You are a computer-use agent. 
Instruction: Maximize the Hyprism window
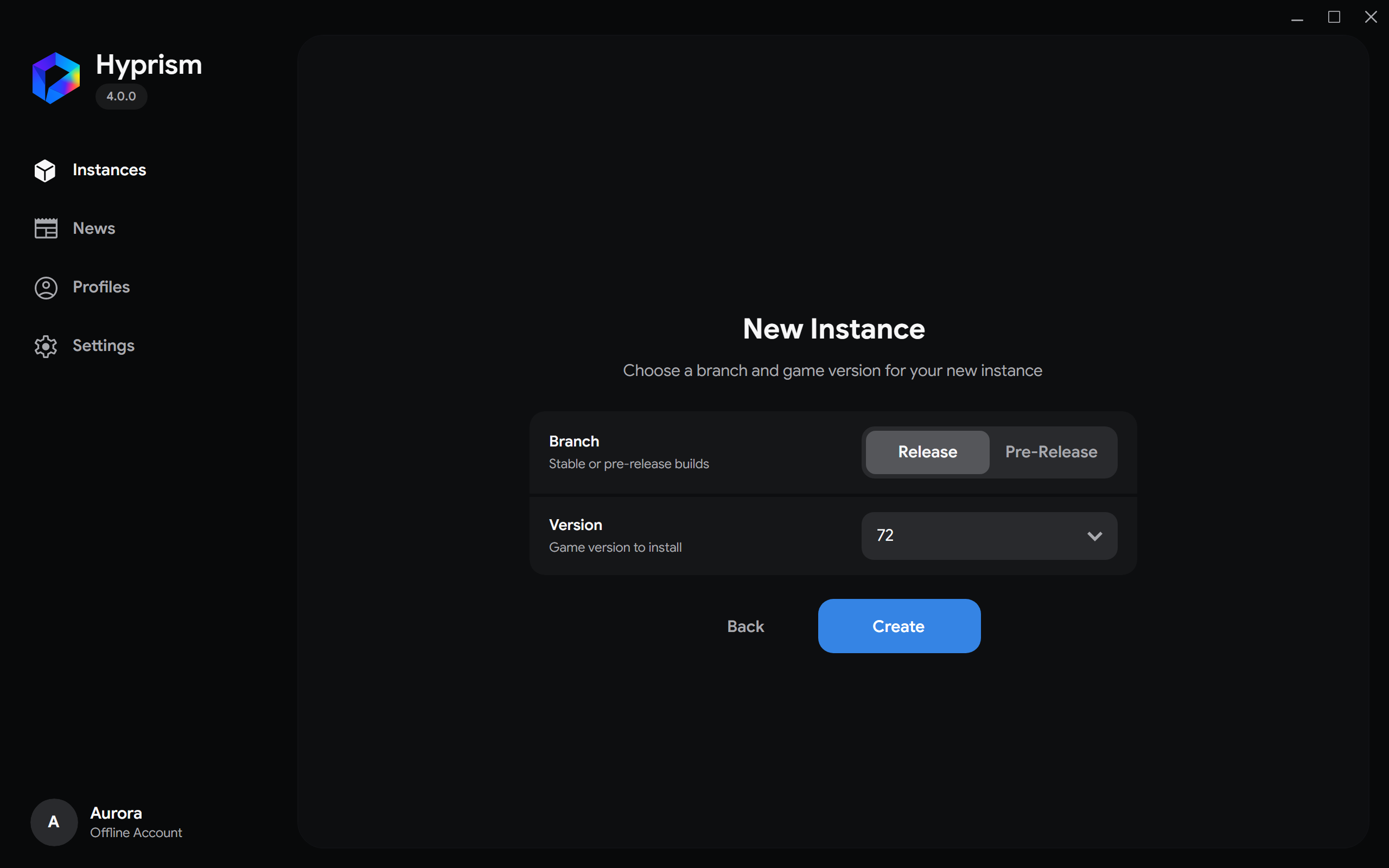(x=1334, y=17)
